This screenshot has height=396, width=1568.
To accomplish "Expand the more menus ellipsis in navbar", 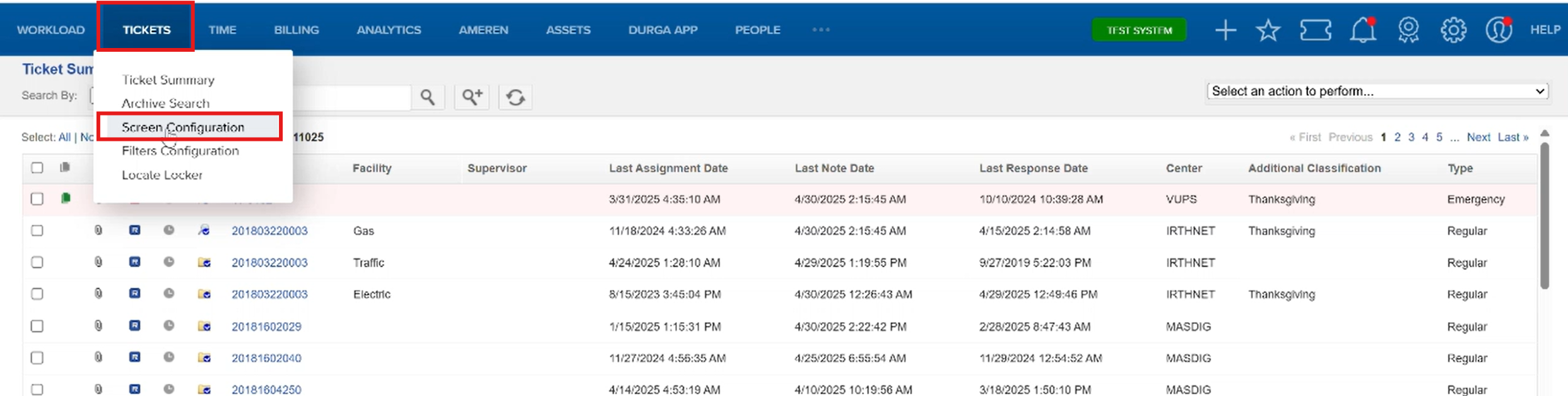I will tap(821, 30).
